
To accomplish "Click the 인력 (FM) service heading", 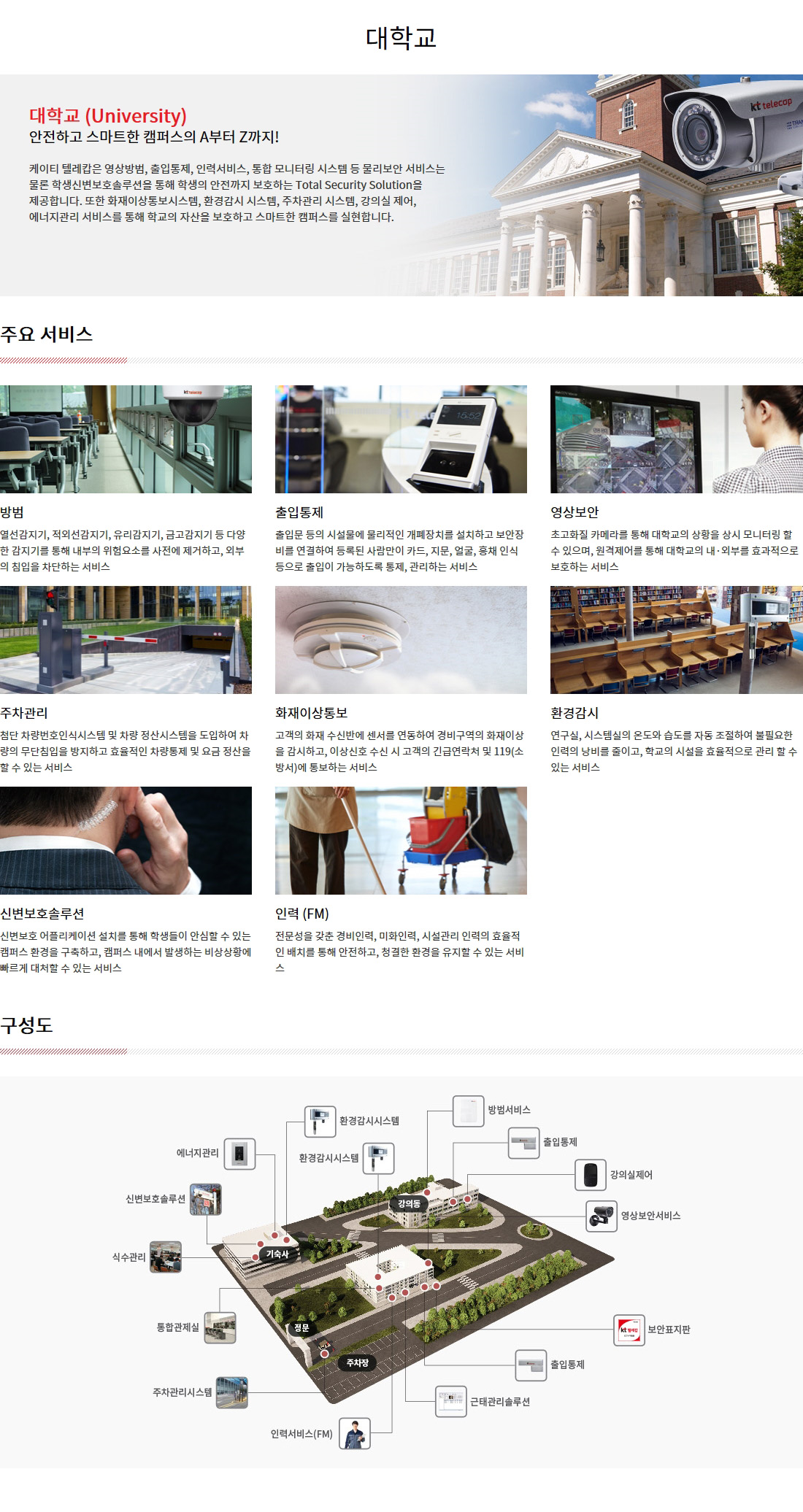I will pos(302,914).
